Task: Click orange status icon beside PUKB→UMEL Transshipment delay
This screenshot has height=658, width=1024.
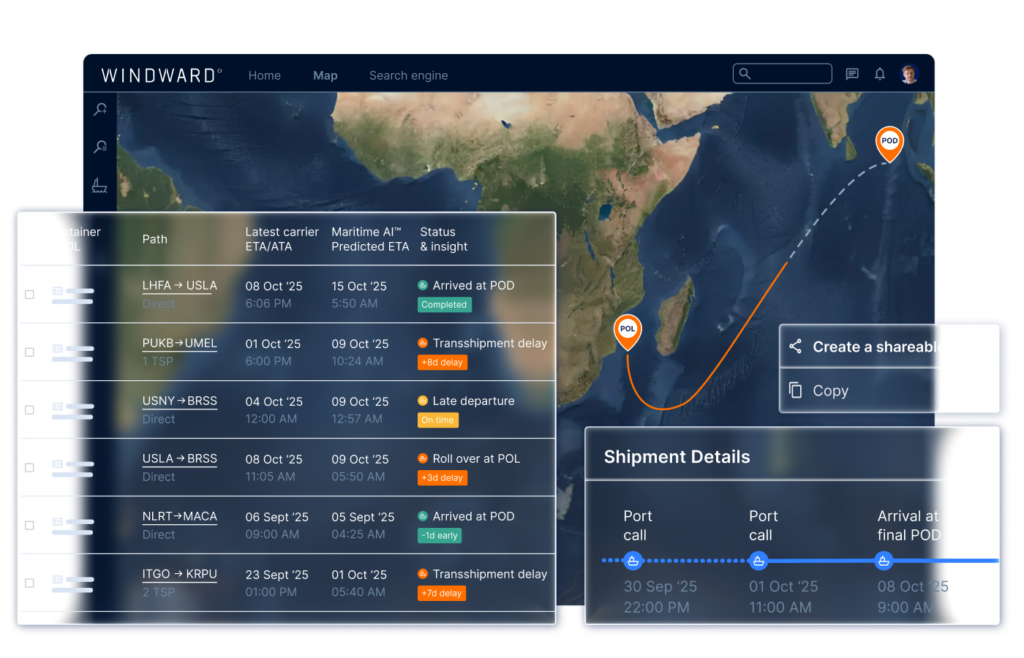Action: coord(423,343)
